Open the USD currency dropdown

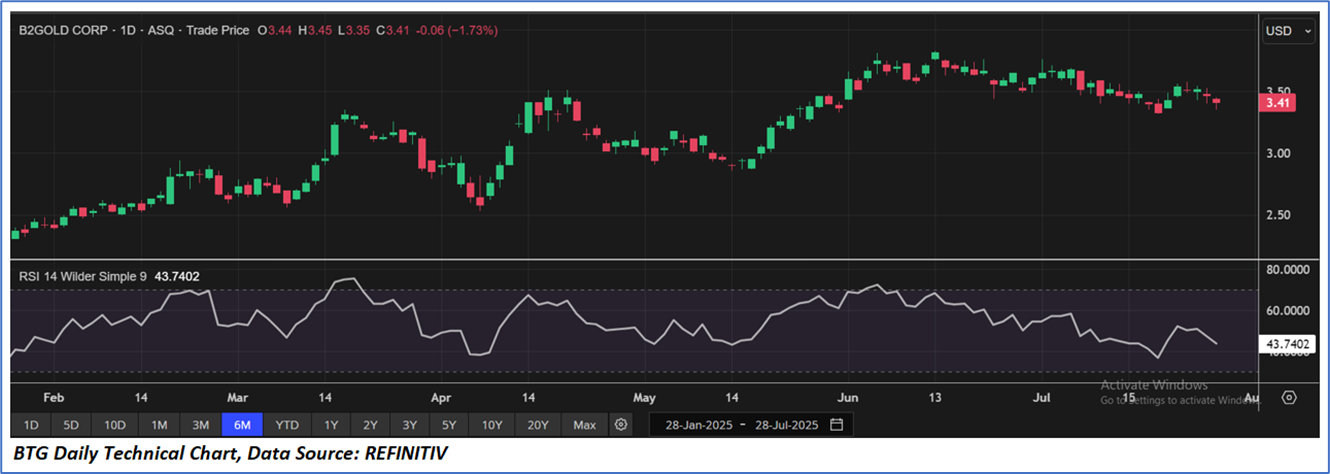pos(1291,31)
